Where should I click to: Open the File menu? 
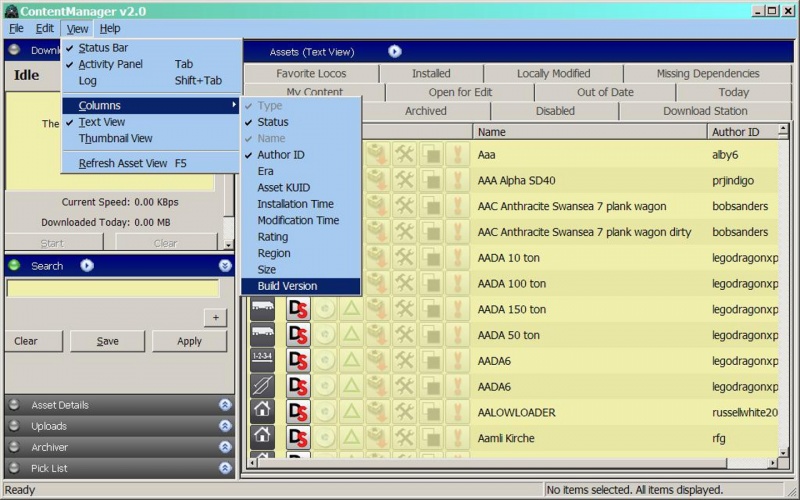pyautogui.click(x=16, y=29)
